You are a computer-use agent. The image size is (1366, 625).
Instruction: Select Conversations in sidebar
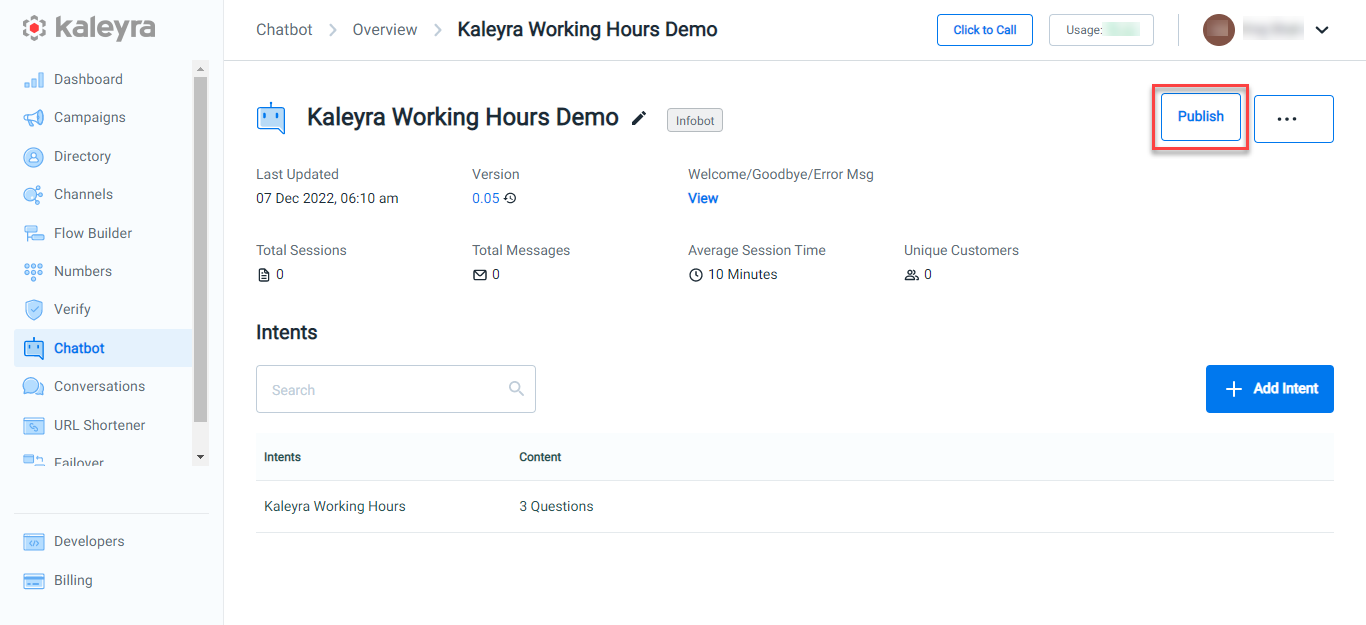(99, 386)
